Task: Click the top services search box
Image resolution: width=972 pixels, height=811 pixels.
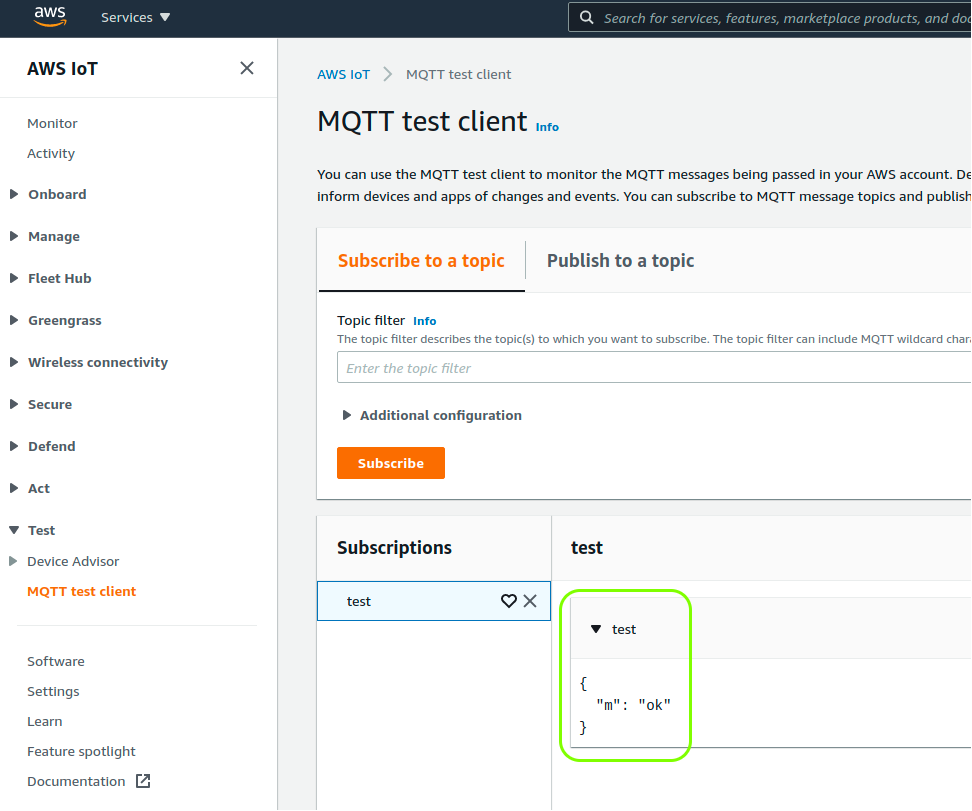Action: 770,18
